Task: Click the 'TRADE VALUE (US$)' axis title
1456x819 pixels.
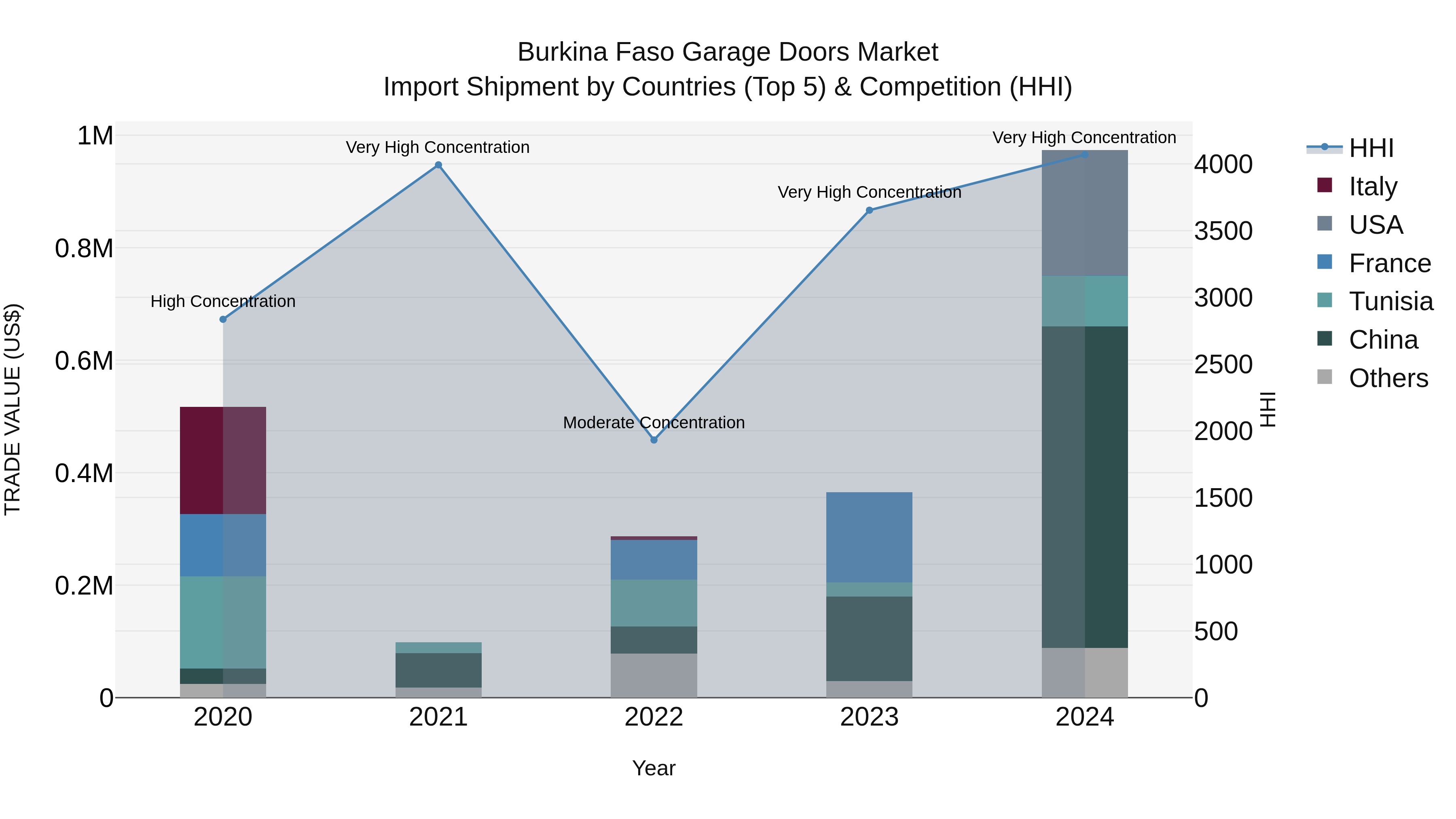Action: pos(13,409)
